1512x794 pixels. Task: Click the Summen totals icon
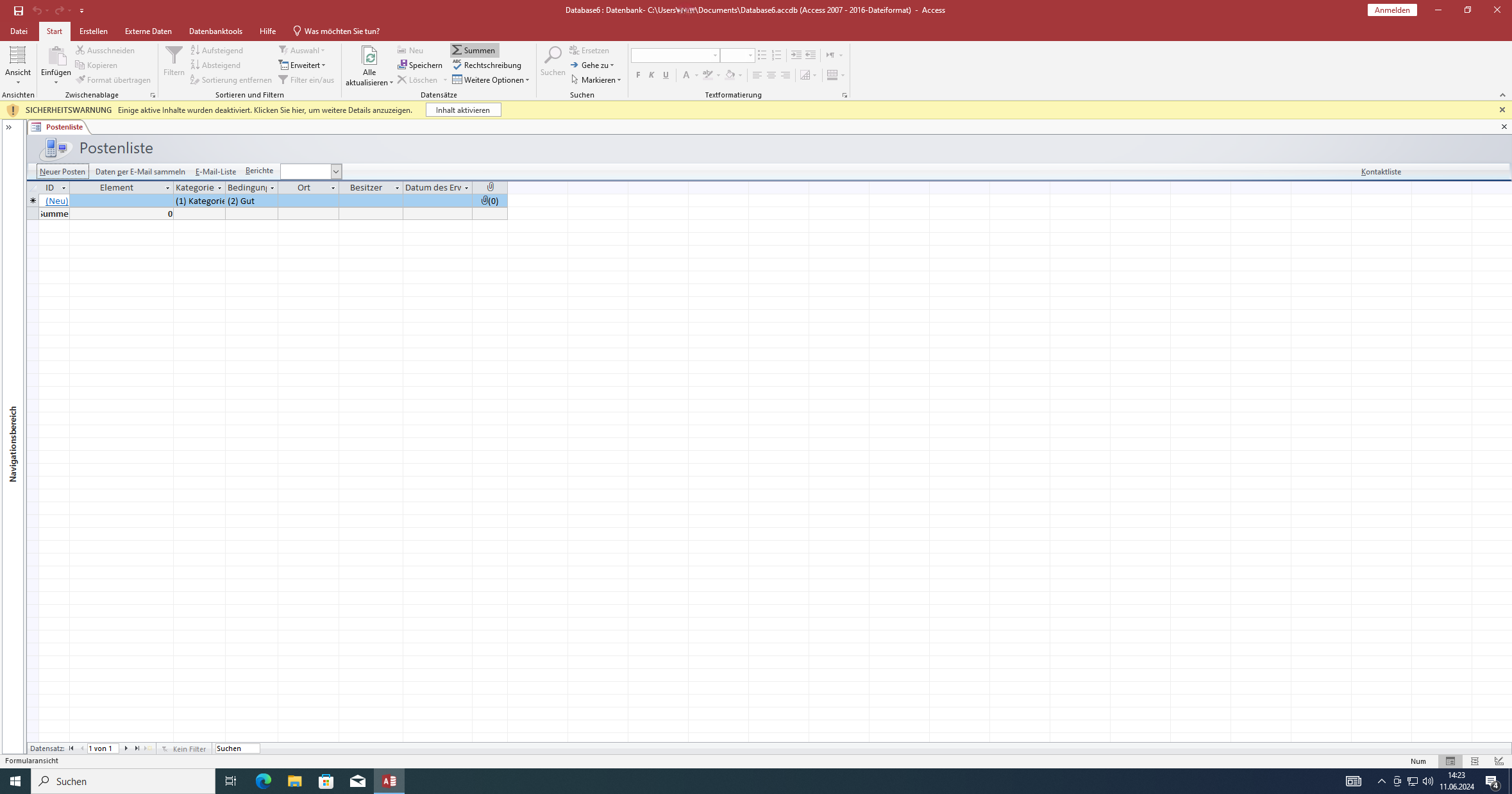(x=457, y=50)
